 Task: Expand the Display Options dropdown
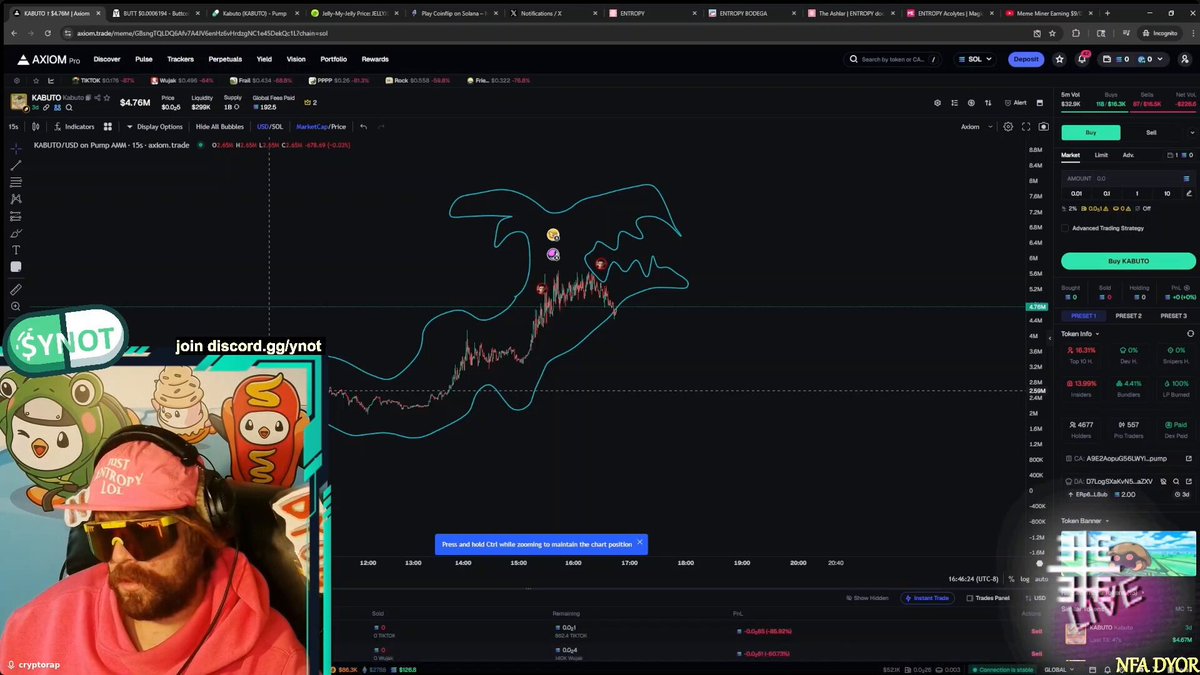click(x=155, y=127)
